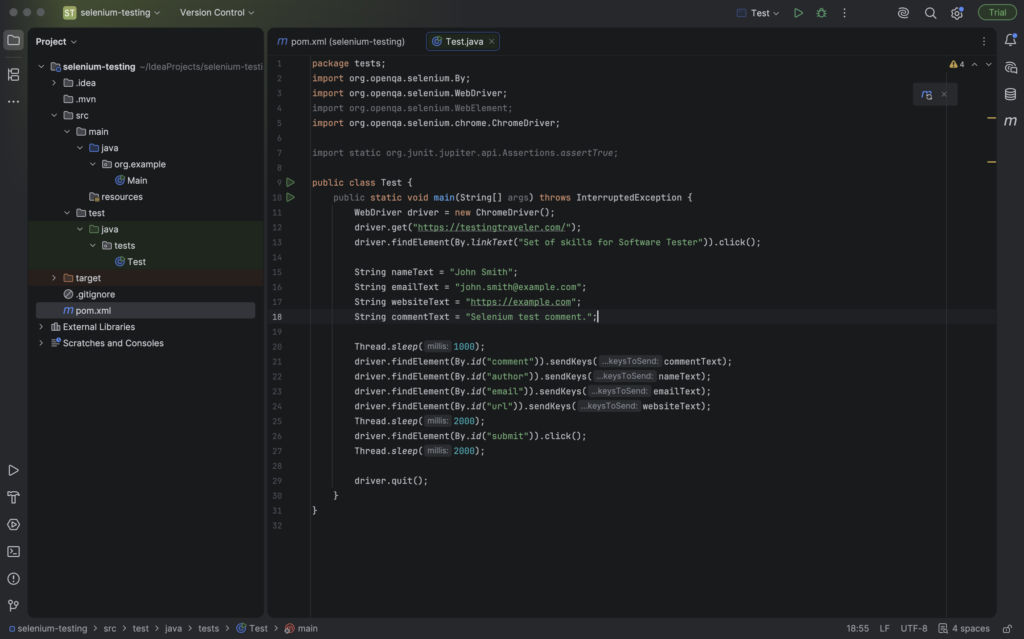1024x639 pixels.
Task: Open the Notifications bell panel
Action: point(1010,40)
